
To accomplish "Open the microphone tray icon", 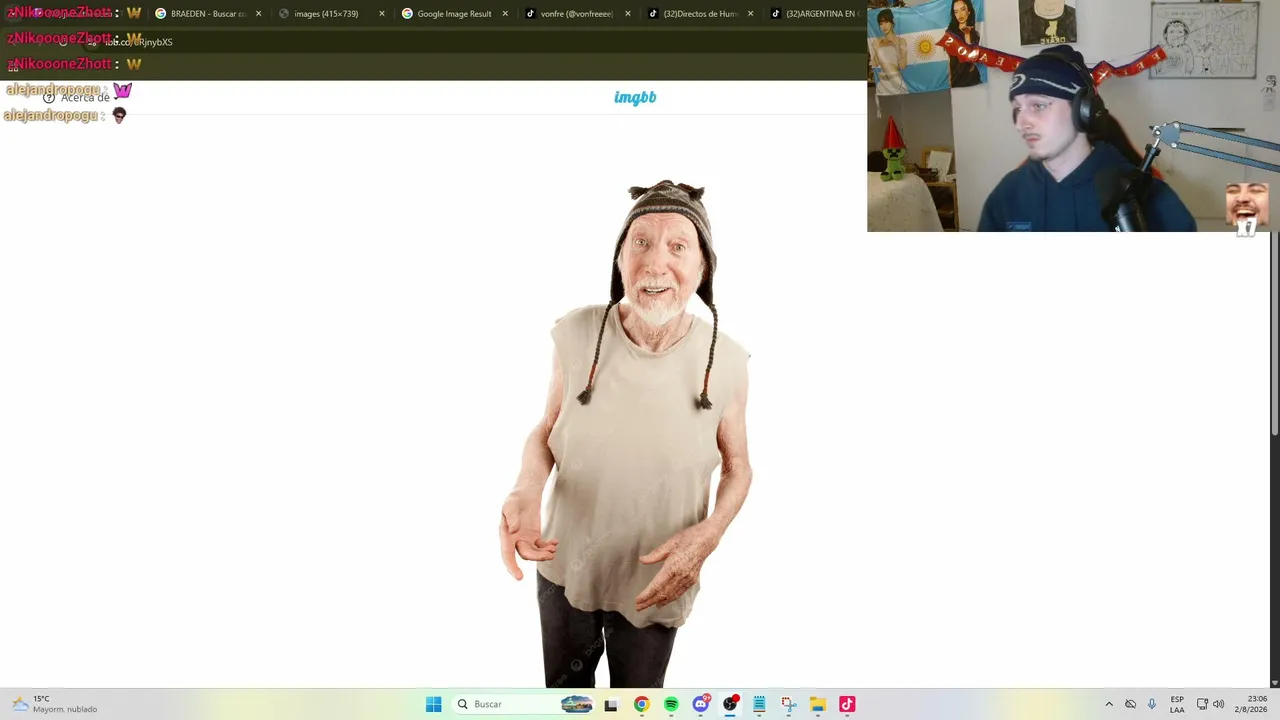I will (1152, 704).
